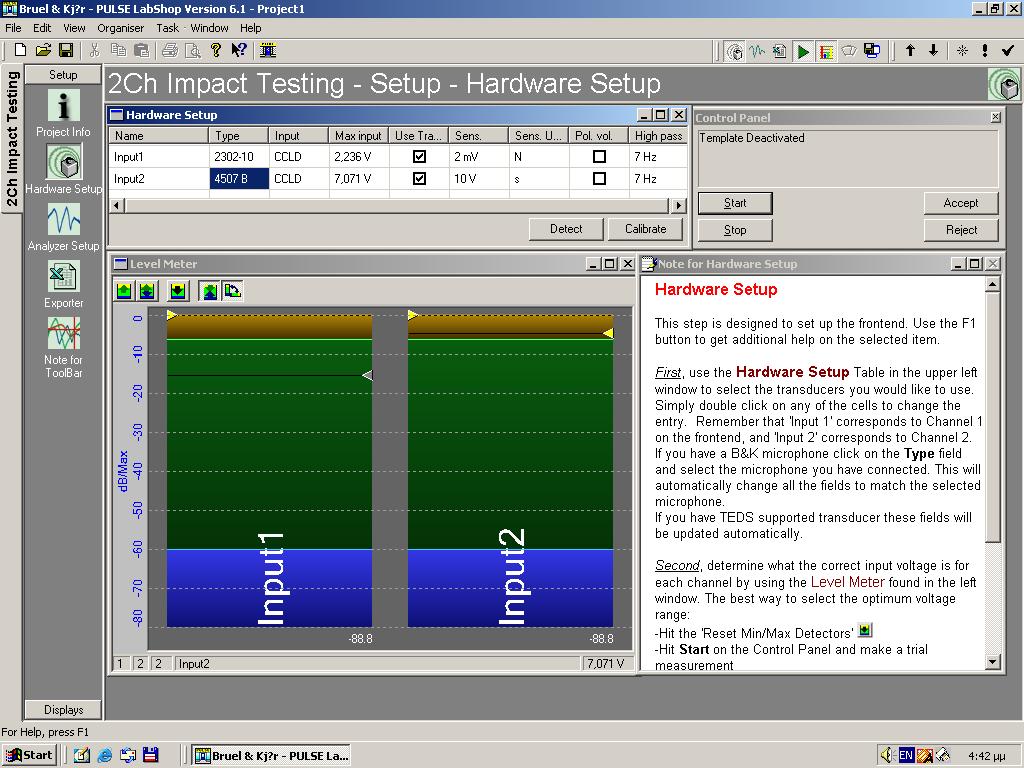Click the PULSE organiser toolbar icon
This screenshot has width=1024, height=768.
pyautogui.click(x=268, y=50)
